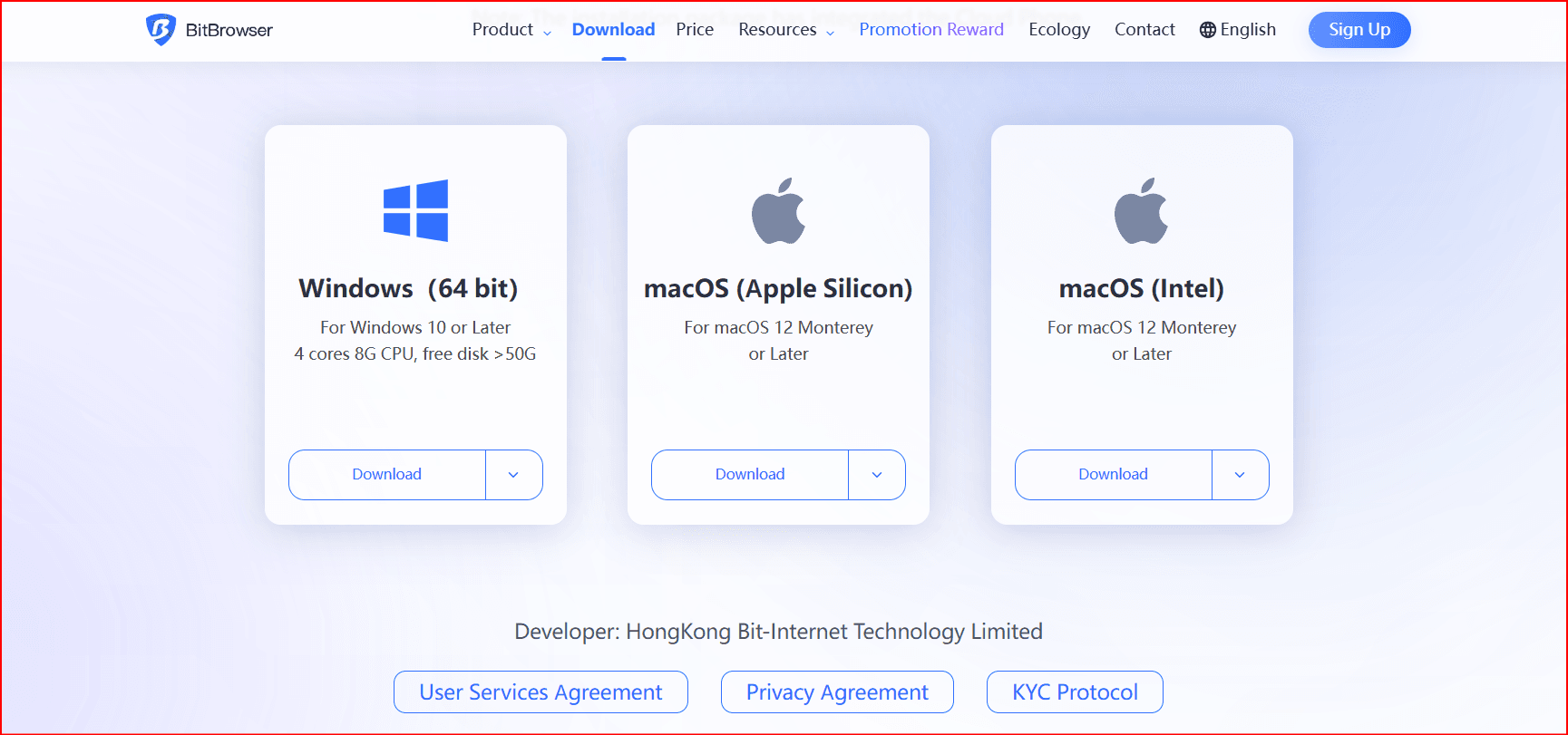Viewport: 1568px width, 735px height.
Task: Click the Apple logo on Apple Silicon card
Action: point(778,211)
